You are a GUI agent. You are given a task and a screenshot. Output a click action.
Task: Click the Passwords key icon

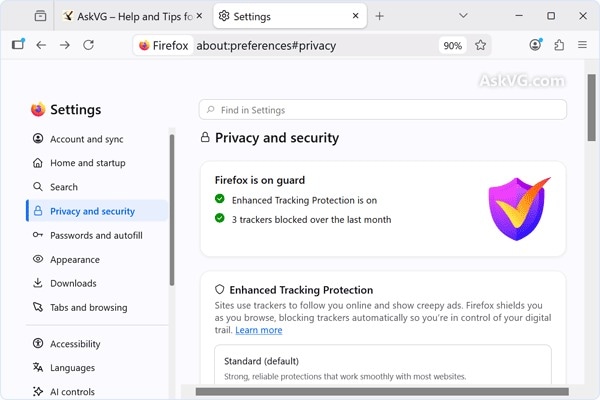pyautogui.click(x=38, y=235)
